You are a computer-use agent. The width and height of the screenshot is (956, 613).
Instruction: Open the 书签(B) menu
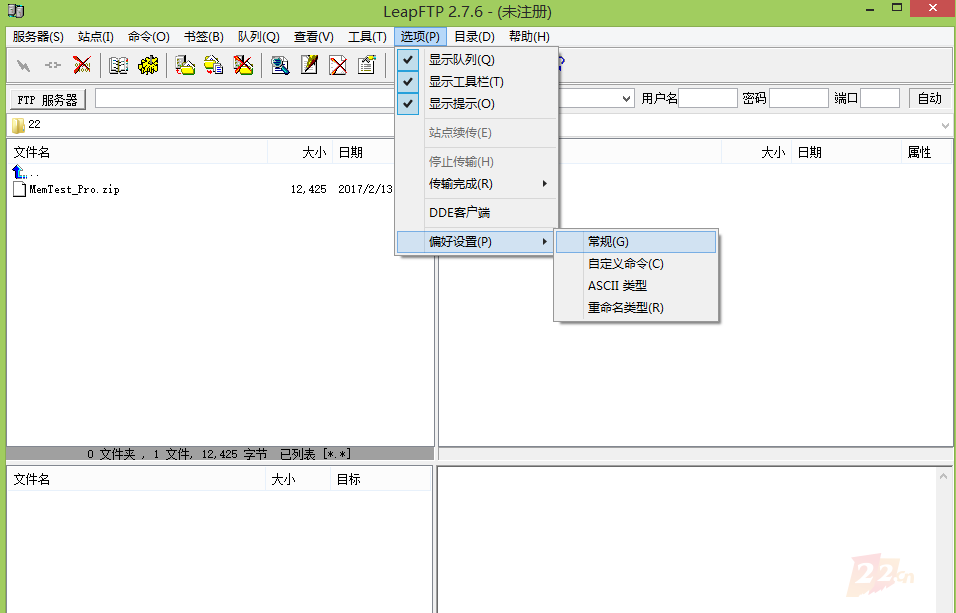tap(204, 37)
